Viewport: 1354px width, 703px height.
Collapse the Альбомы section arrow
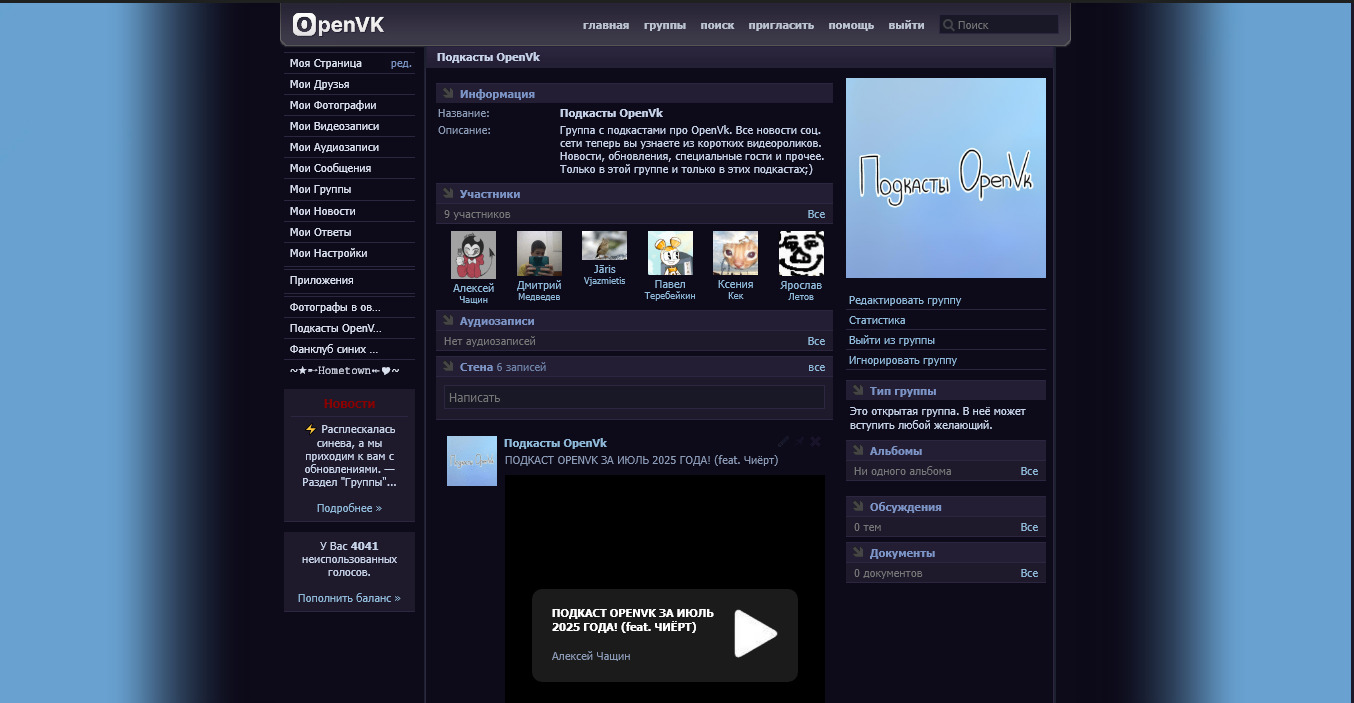click(858, 451)
